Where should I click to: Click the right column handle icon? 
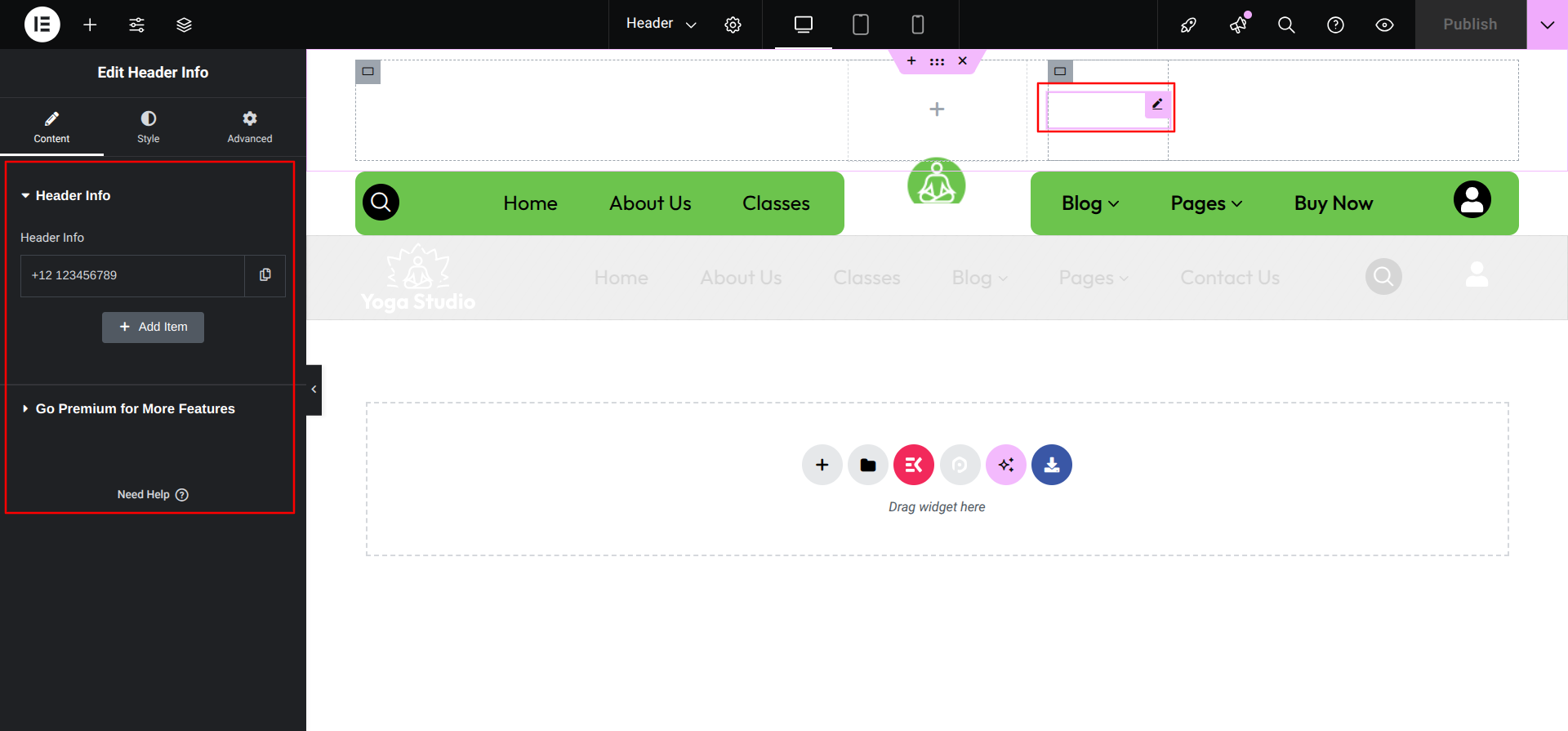pos(1060,72)
